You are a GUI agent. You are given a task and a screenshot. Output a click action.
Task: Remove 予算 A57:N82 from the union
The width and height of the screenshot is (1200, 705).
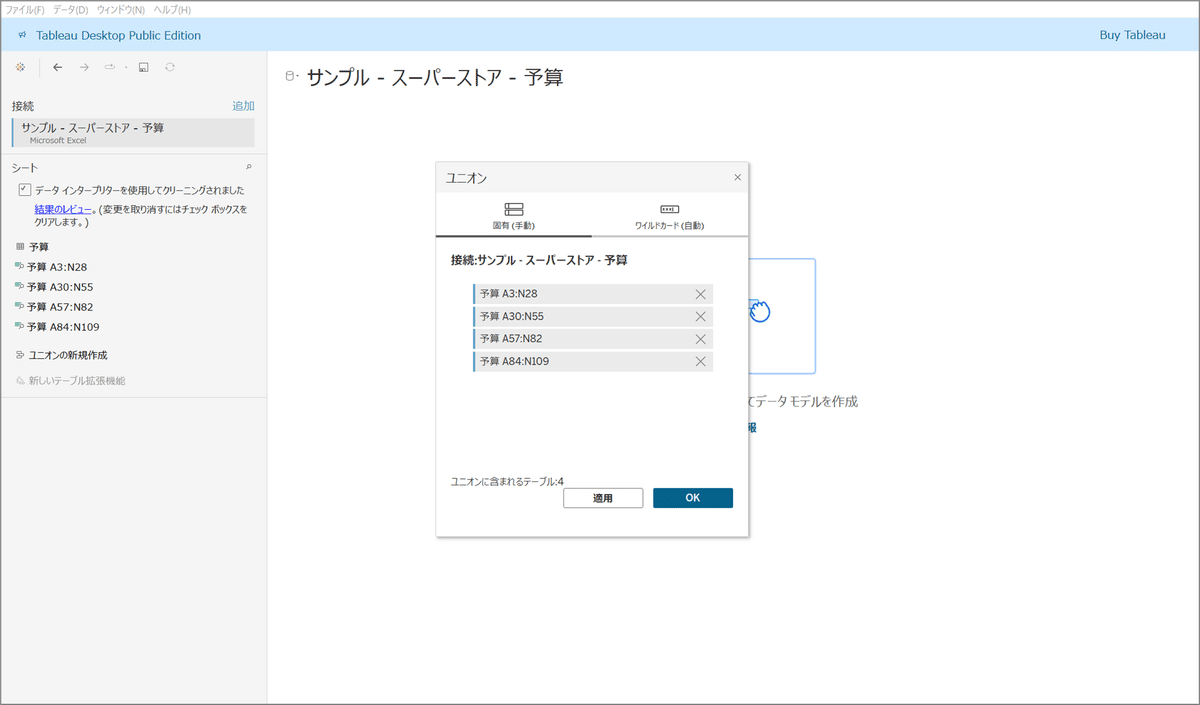[x=700, y=339]
